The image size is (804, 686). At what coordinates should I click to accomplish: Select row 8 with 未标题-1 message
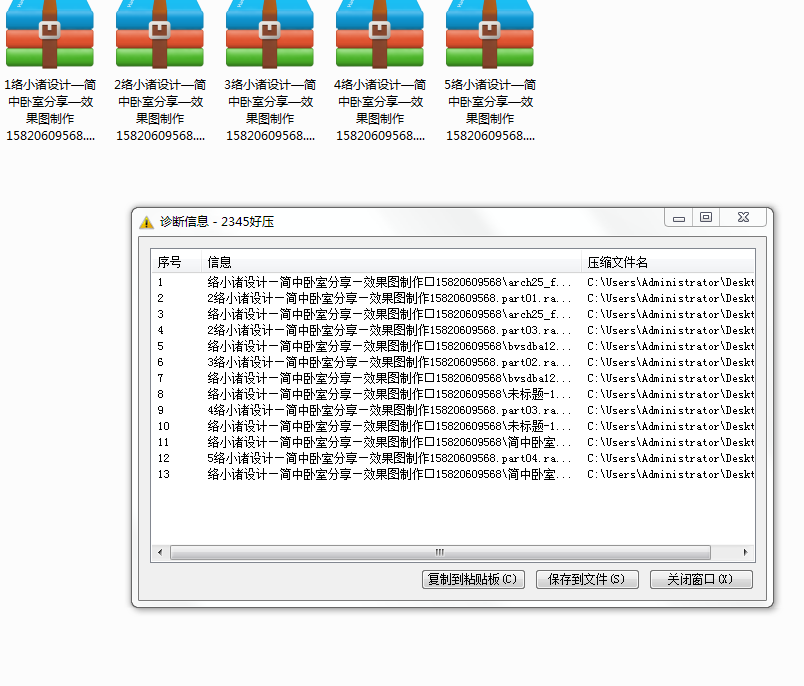(x=453, y=394)
